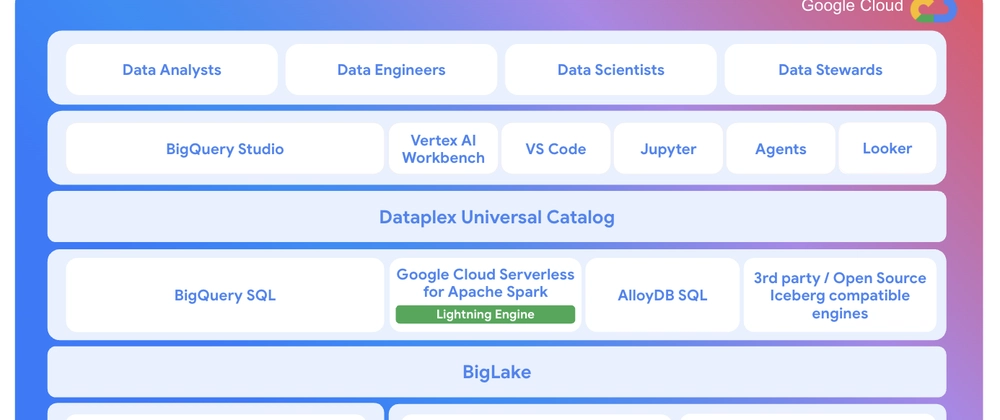Click 3rd party Iceberg compatible engines box
This screenshot has width=1000, height=420.
click(x=840, y=295)
